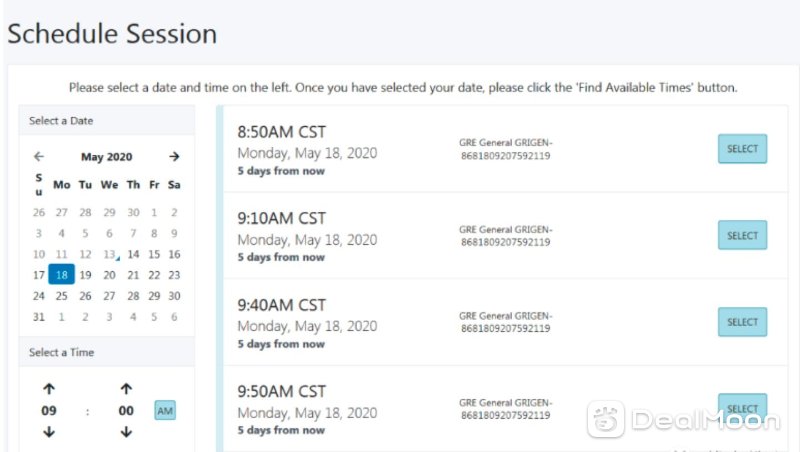800x452 pixels.
Task: Increase the minutes with up arrow
Action: point(126,389)
